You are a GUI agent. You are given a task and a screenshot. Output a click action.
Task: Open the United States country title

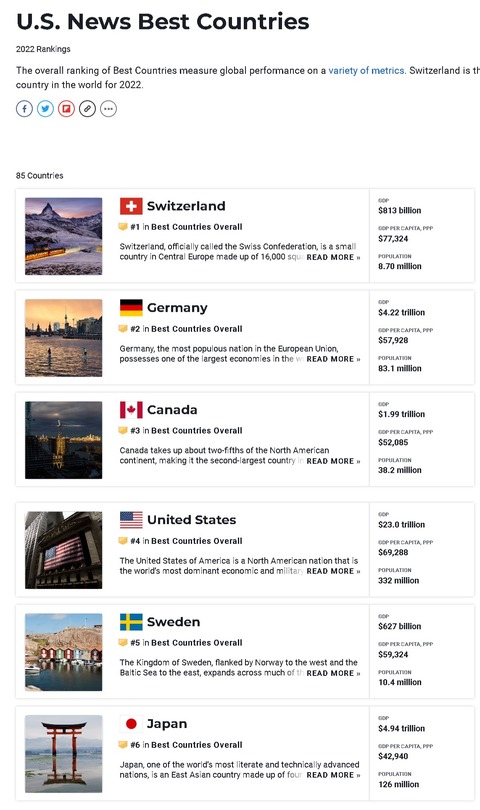[192, 520]
